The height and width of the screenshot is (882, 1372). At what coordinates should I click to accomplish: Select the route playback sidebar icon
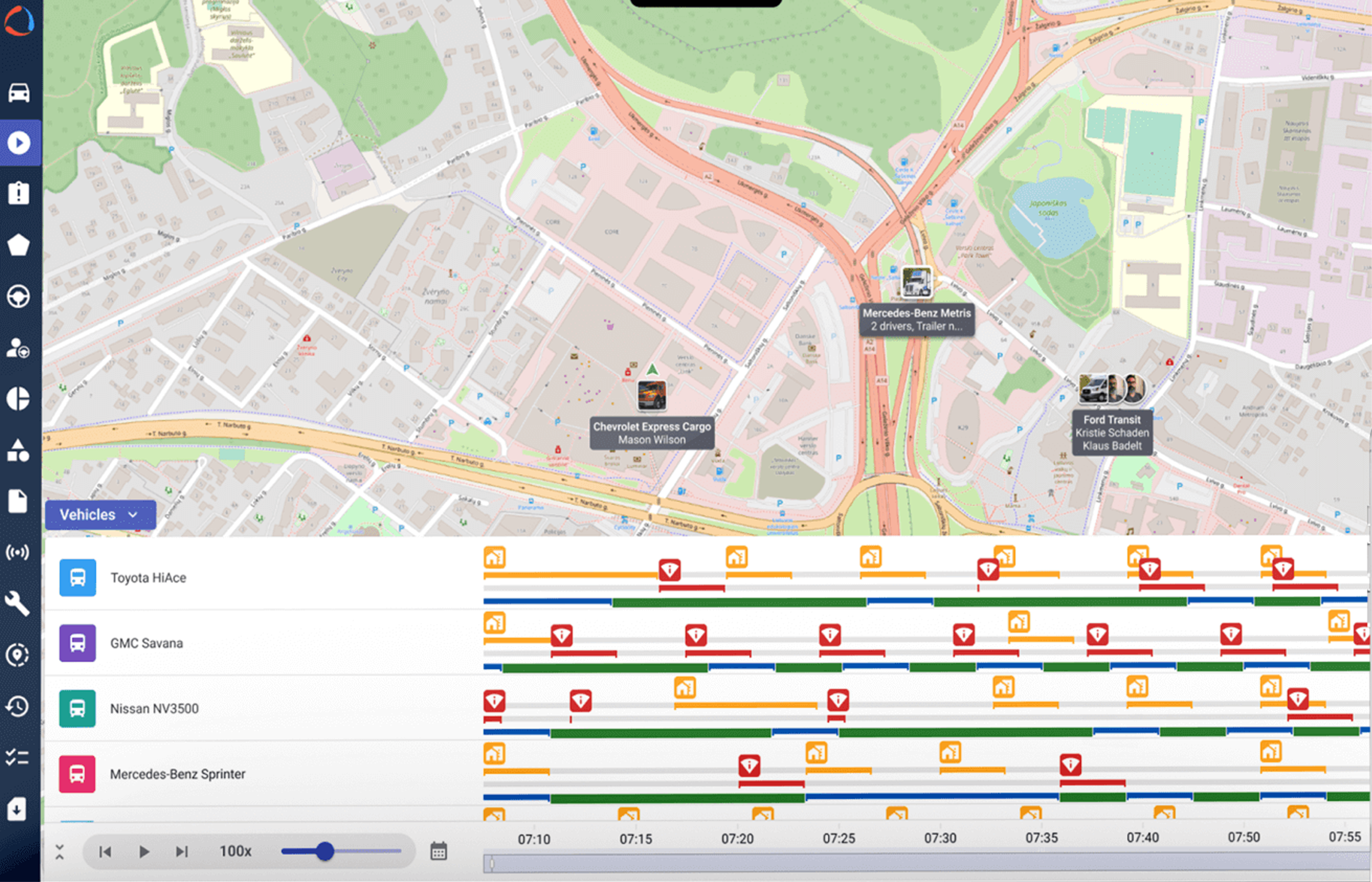click(x=19, y=142)
